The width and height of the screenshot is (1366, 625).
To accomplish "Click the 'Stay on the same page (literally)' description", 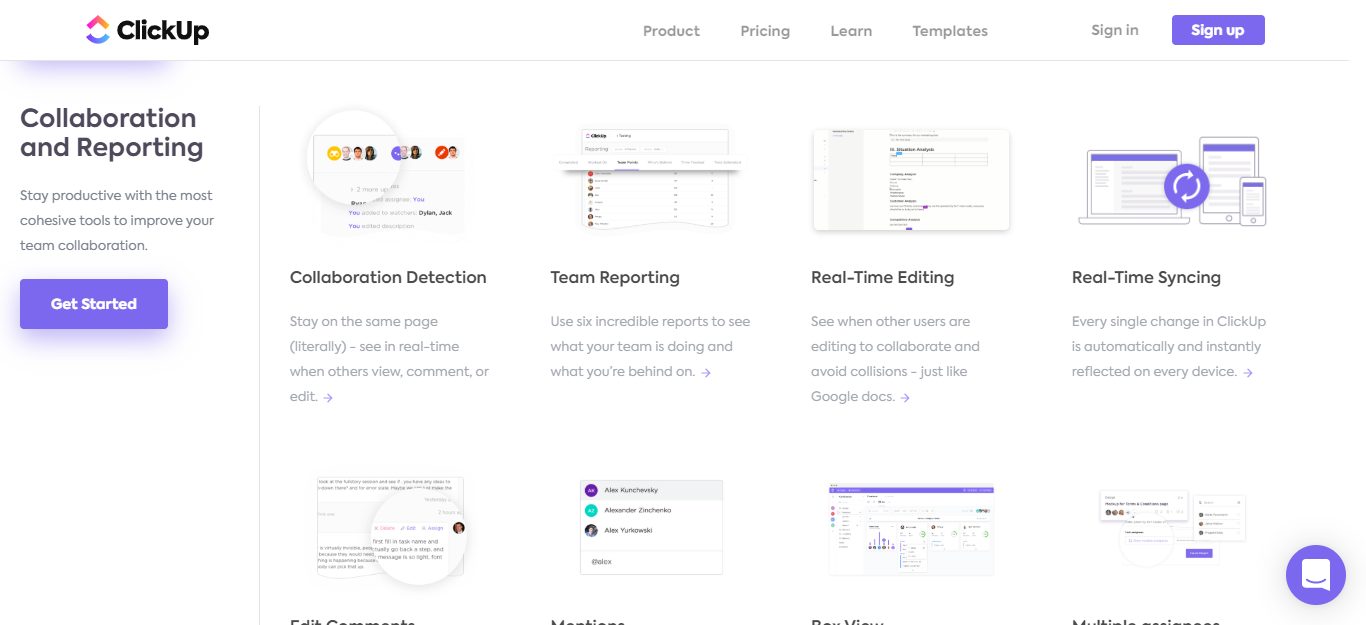I will click(x=390, y=359).
